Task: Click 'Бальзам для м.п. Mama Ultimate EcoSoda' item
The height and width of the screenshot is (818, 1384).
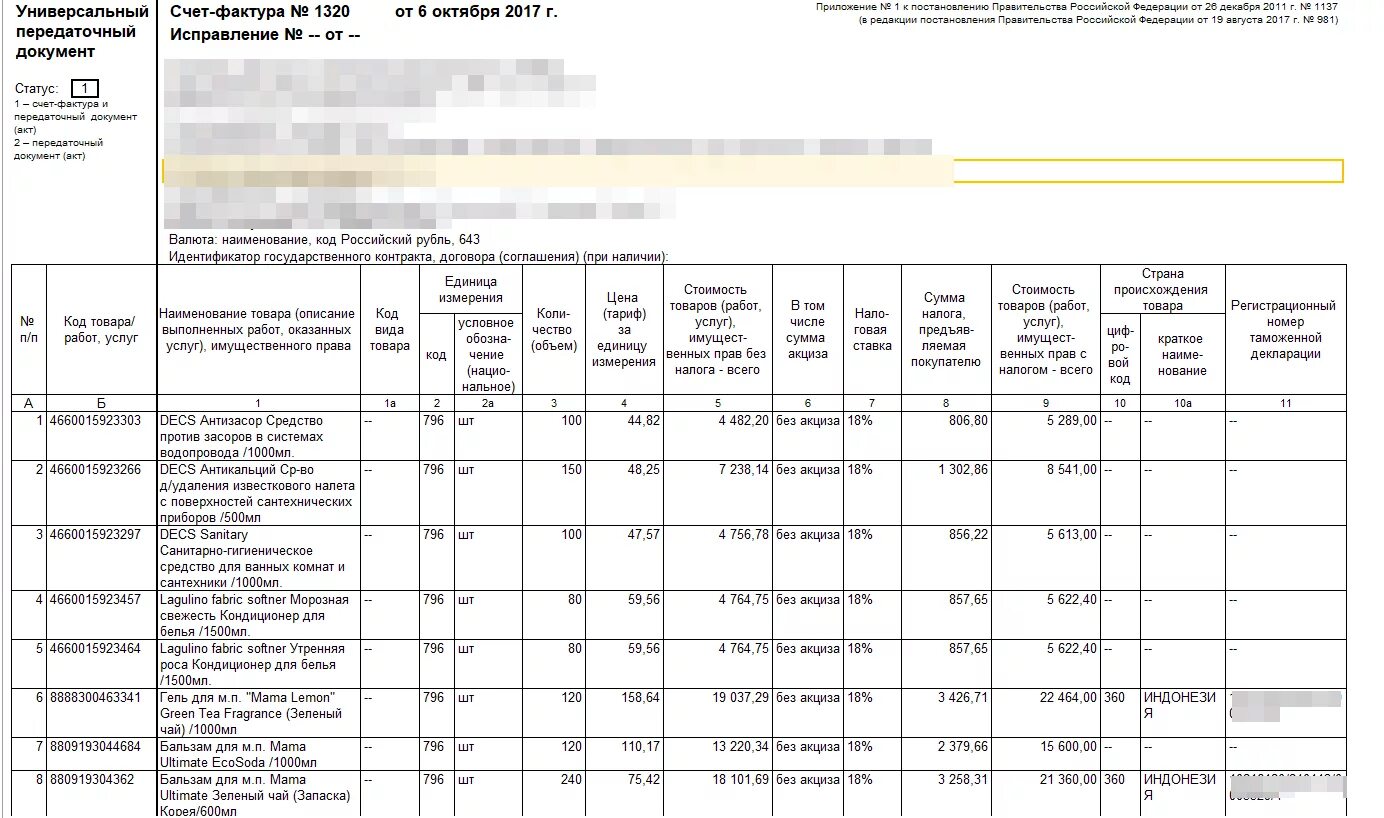Action: pyautogui.click(x=238, y=755)
